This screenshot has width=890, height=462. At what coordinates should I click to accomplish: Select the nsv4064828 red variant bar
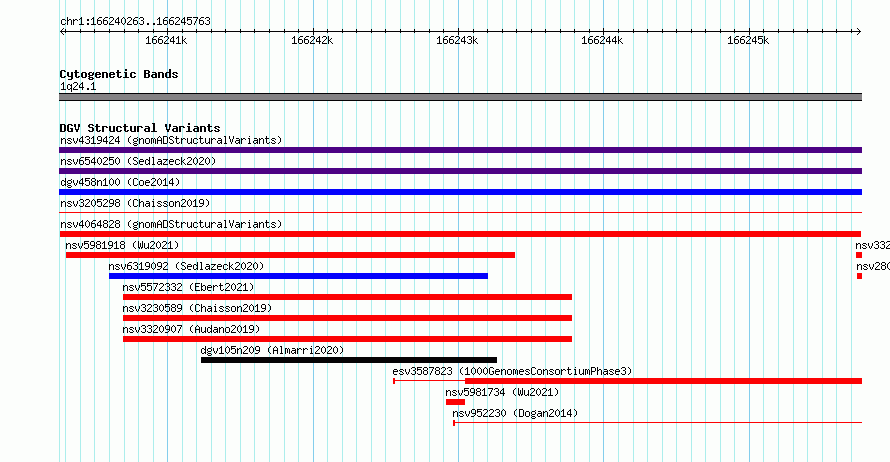point(460,234)
